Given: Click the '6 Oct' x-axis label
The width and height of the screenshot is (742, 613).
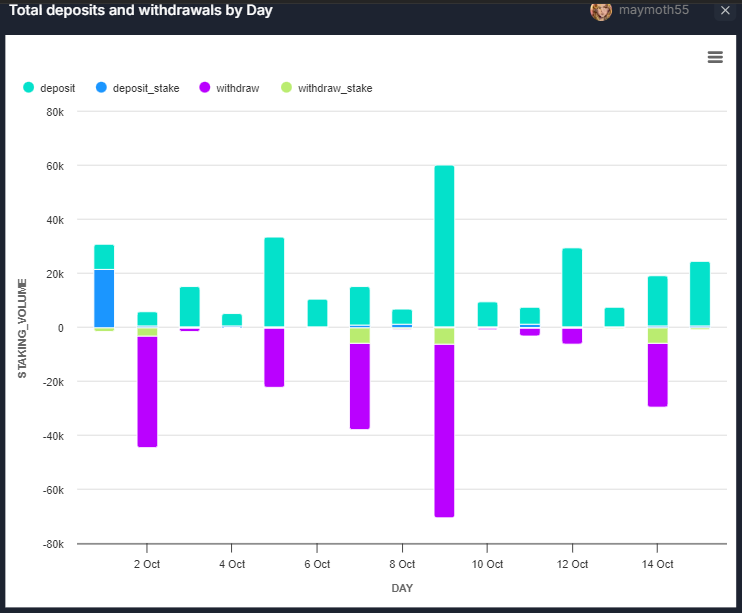Looking at the screenshot, I should pyautogui.click(x=317, y=564).
